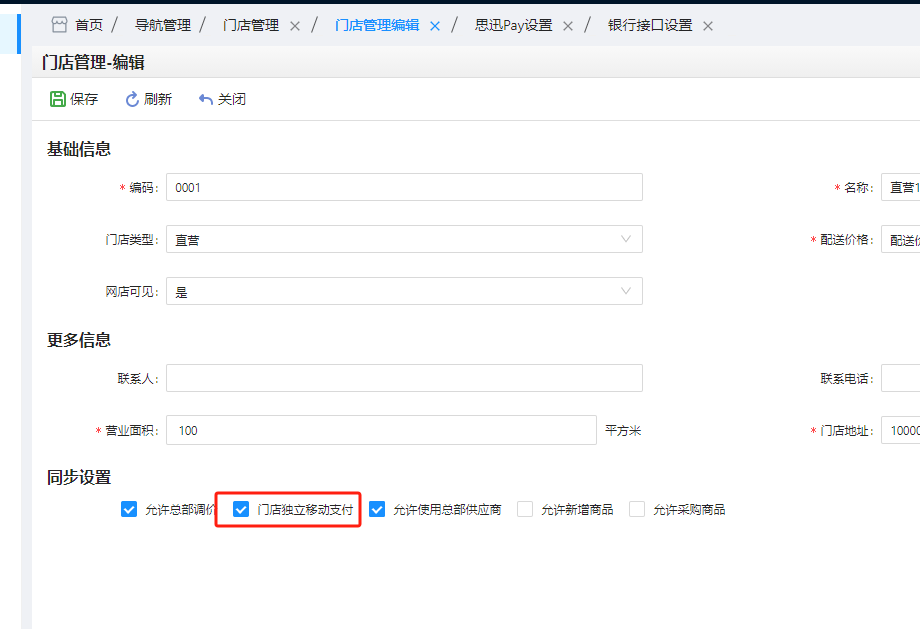Open the 网店可见 dropdown showing 是
920x629 pixels.
[x=404, y=291]
